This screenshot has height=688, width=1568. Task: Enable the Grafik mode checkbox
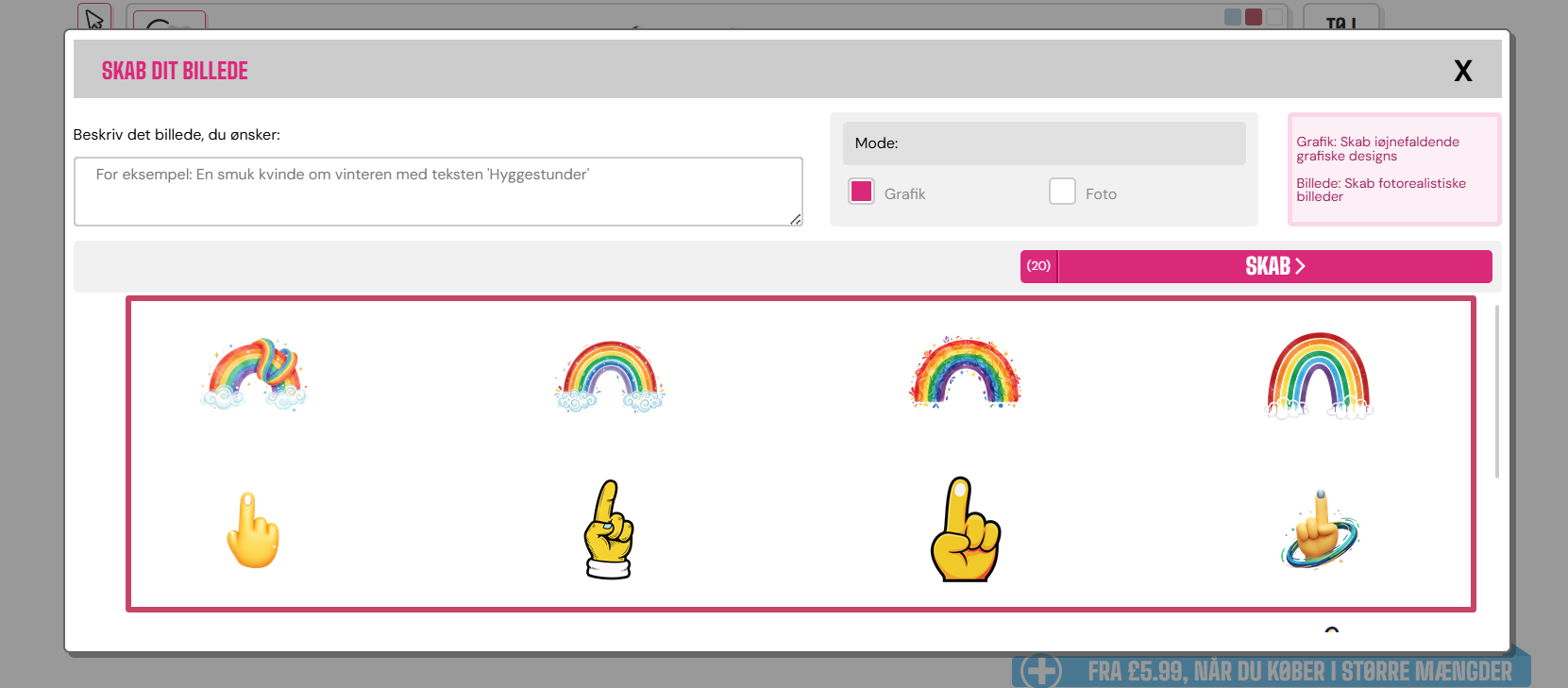[x=861, y=192]
